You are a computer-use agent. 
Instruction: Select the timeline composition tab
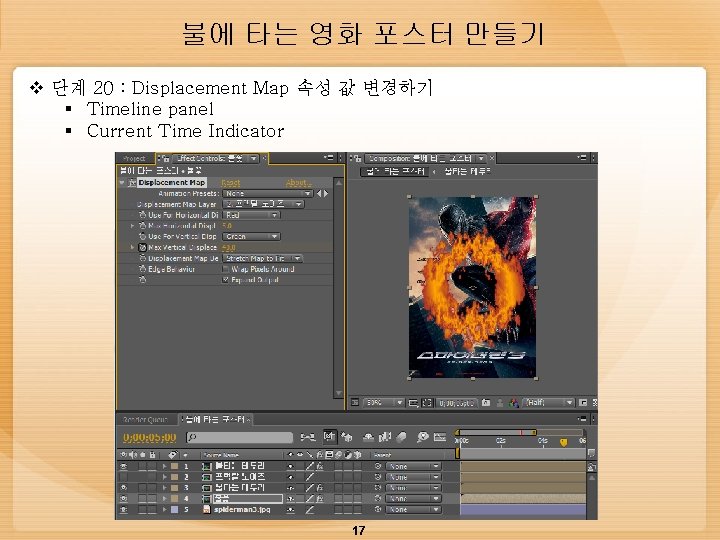(x=215, y=419)
